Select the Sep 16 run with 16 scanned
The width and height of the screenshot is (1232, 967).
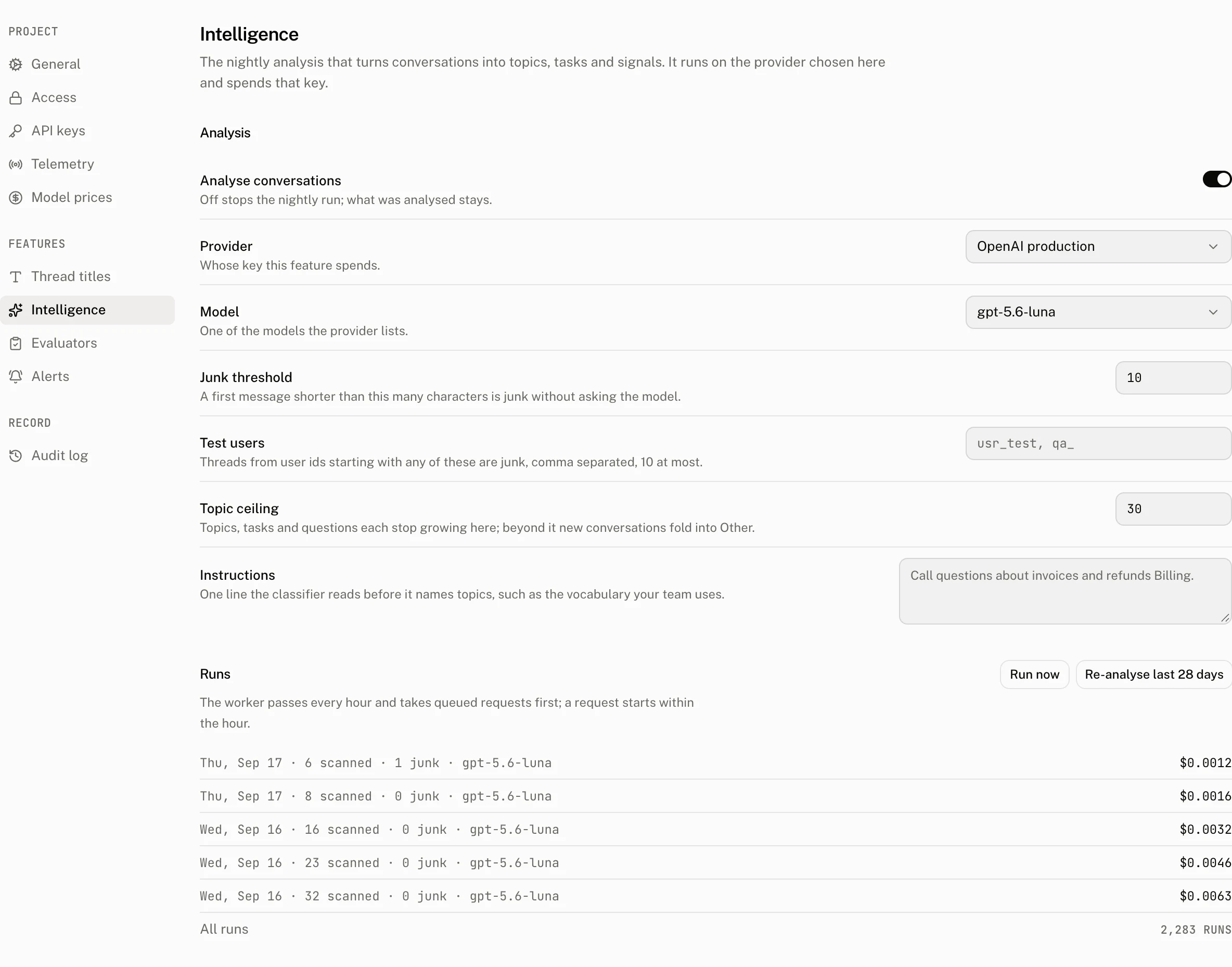[716, 830]
